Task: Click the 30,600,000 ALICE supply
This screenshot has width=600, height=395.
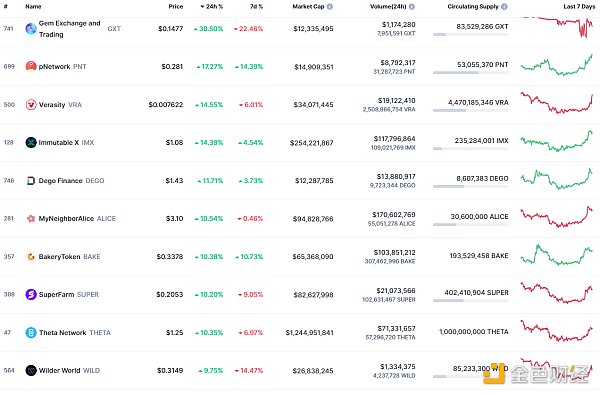Action: (x=479, y=217)
